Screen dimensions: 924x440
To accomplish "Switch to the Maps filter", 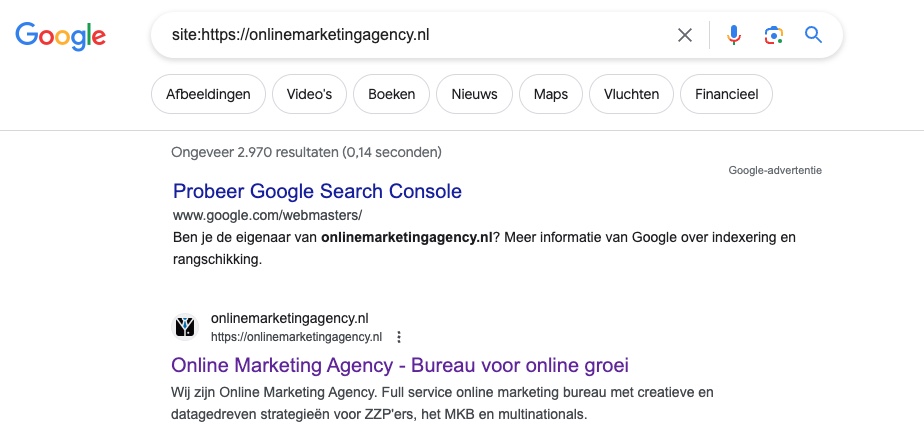I will tap(551, 95).
